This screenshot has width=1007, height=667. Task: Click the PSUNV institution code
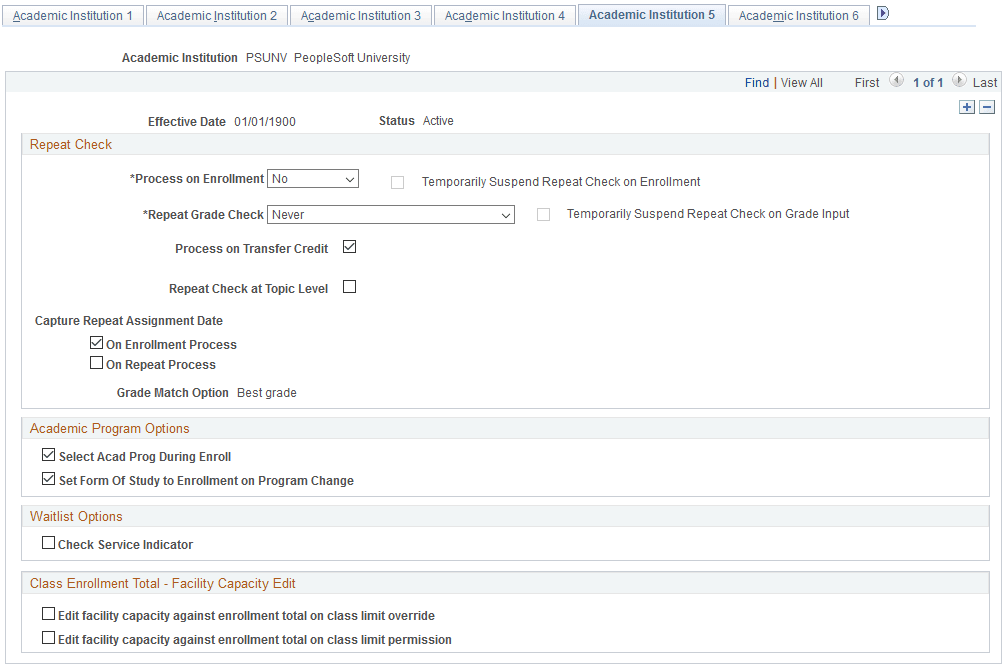pos(266,58)
